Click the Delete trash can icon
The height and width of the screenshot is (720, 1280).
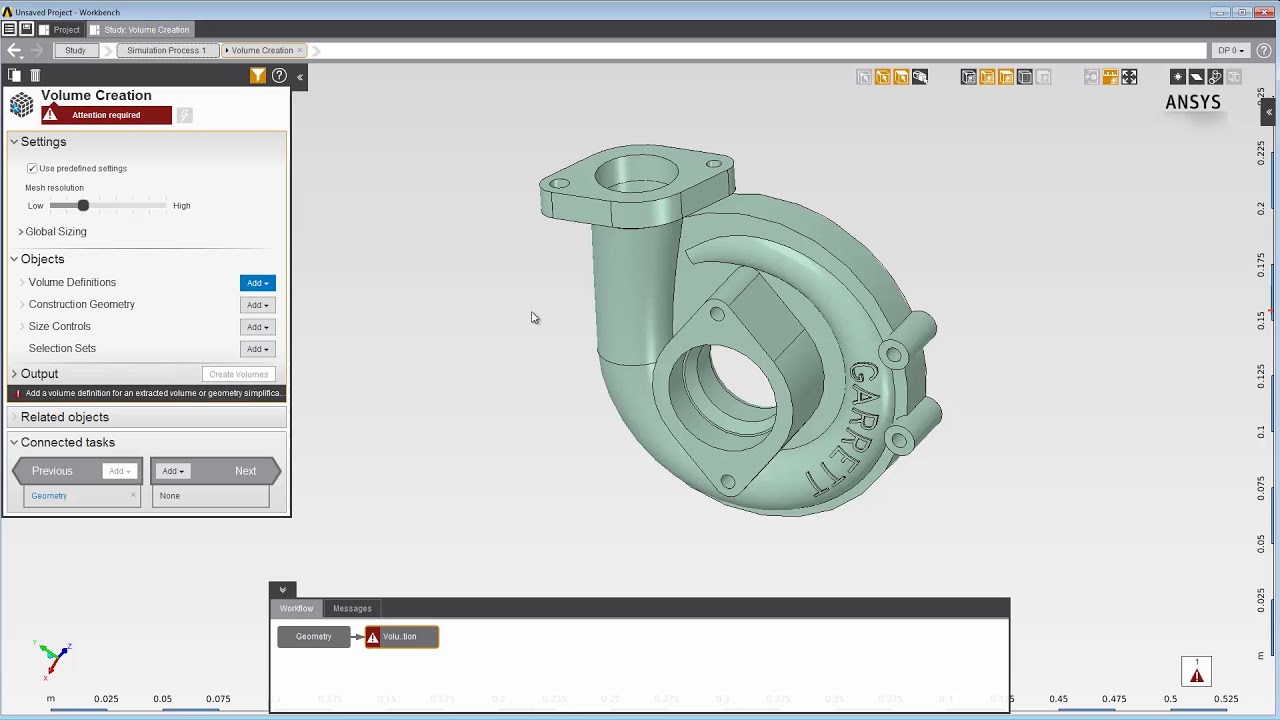coord(35,75)
